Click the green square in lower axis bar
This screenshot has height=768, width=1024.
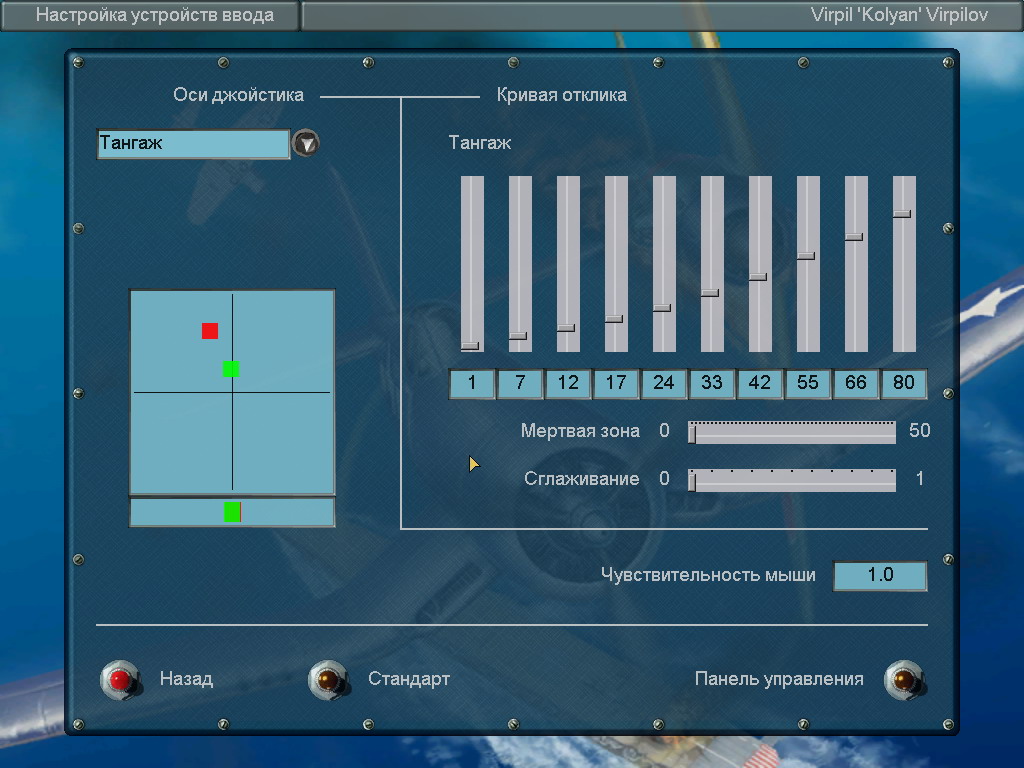[232, 512]
